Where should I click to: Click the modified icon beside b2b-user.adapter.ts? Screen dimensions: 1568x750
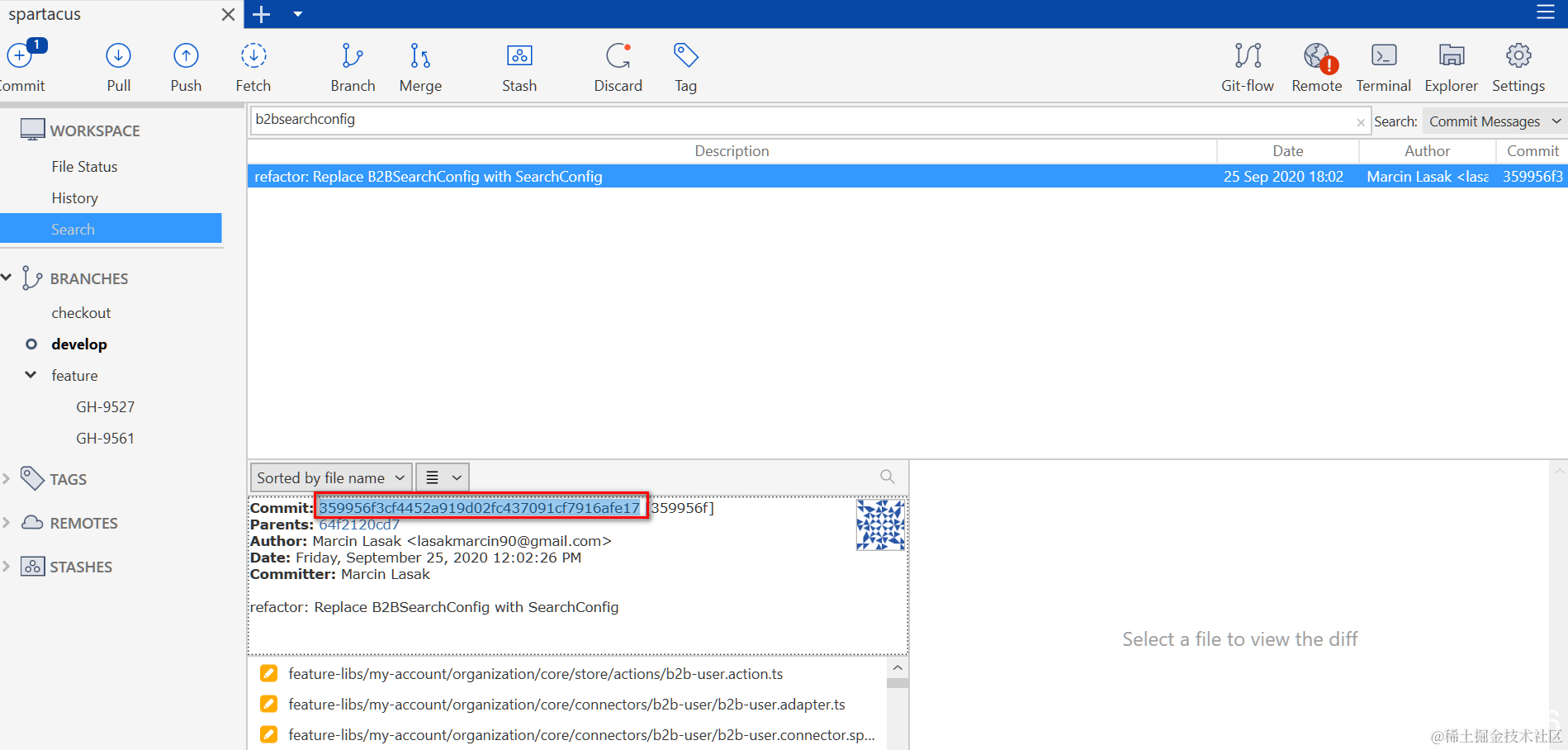(268, 704)
